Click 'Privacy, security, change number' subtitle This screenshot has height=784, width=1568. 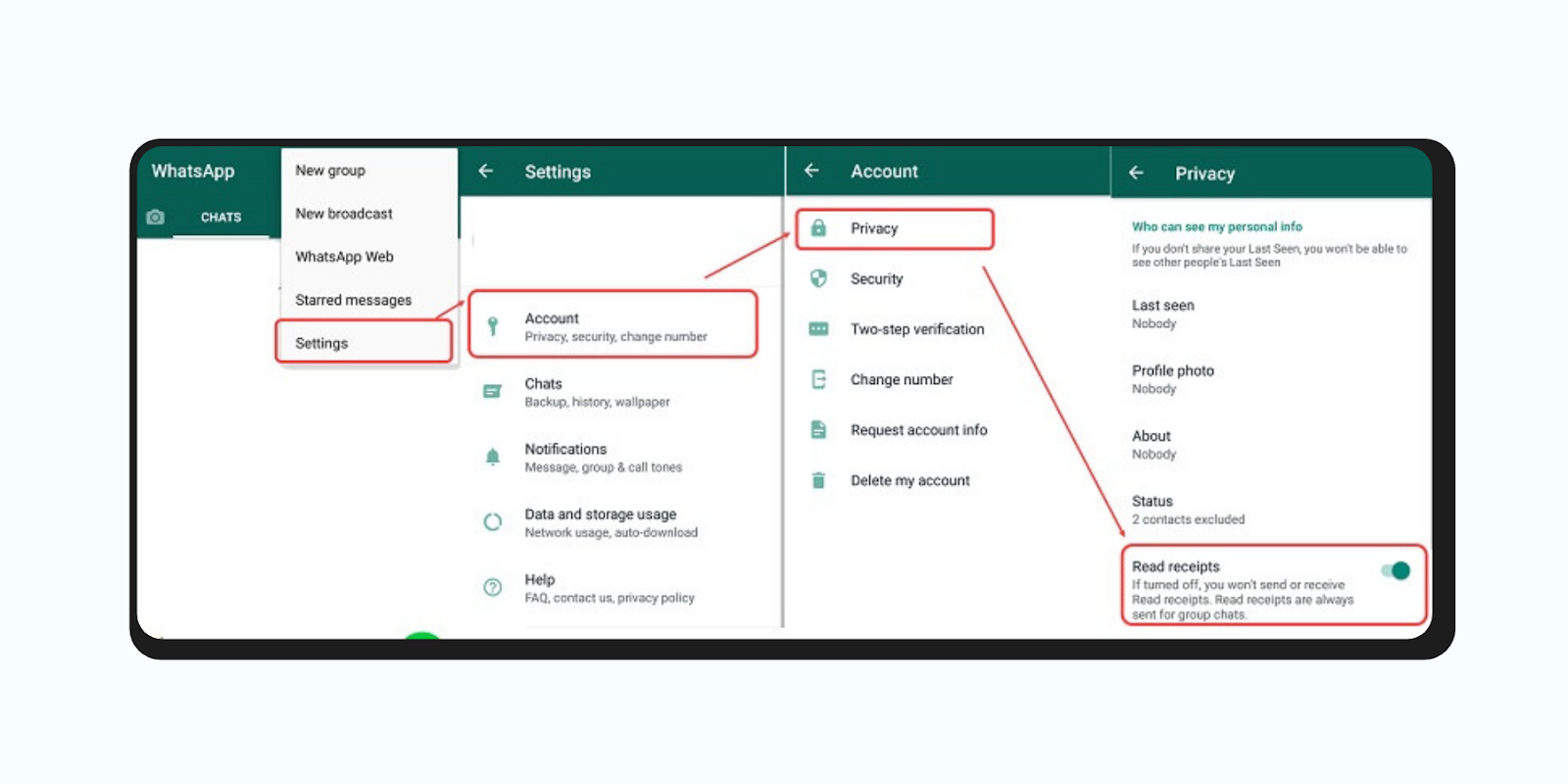coord(615,336)
